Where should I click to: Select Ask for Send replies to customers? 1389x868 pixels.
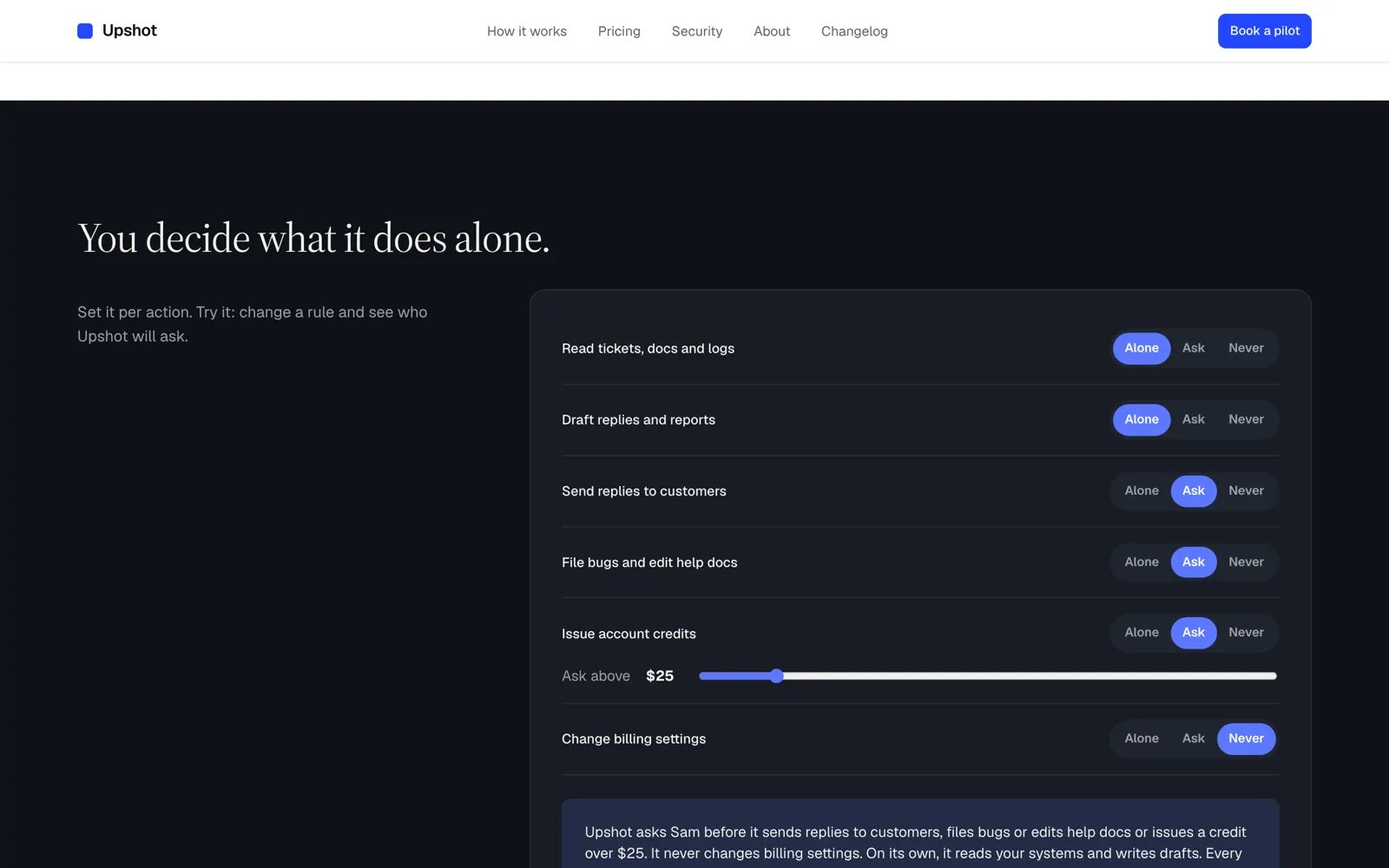click(1194, 490)
